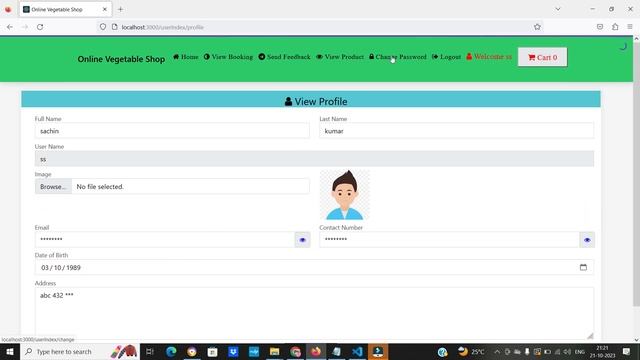The height and width of the screenshot is (360, 640).
Task: Open the Firefox application menu (hamburger)
Action: point(630,27)
